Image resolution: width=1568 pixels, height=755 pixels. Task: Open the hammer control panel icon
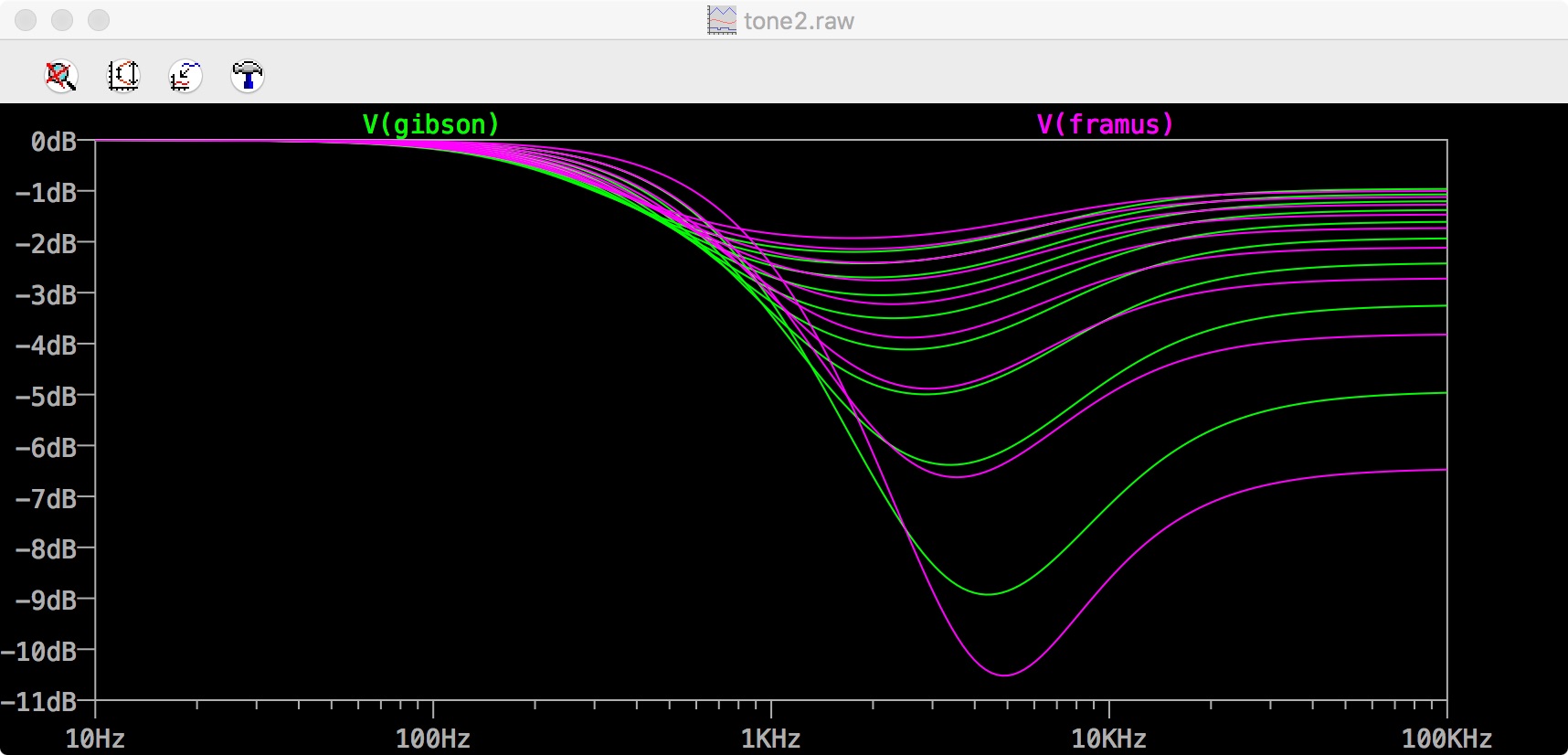click(248, 76)
